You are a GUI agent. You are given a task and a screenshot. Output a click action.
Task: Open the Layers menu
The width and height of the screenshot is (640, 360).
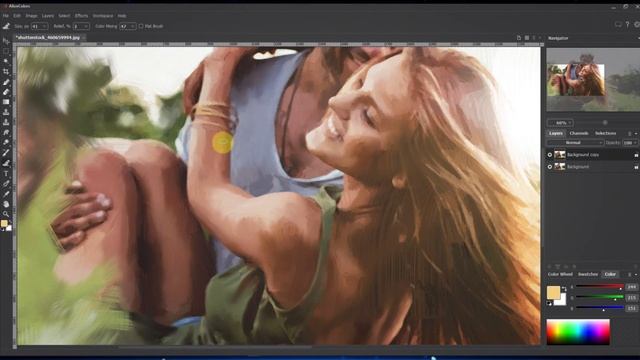[x=48, y=16]
